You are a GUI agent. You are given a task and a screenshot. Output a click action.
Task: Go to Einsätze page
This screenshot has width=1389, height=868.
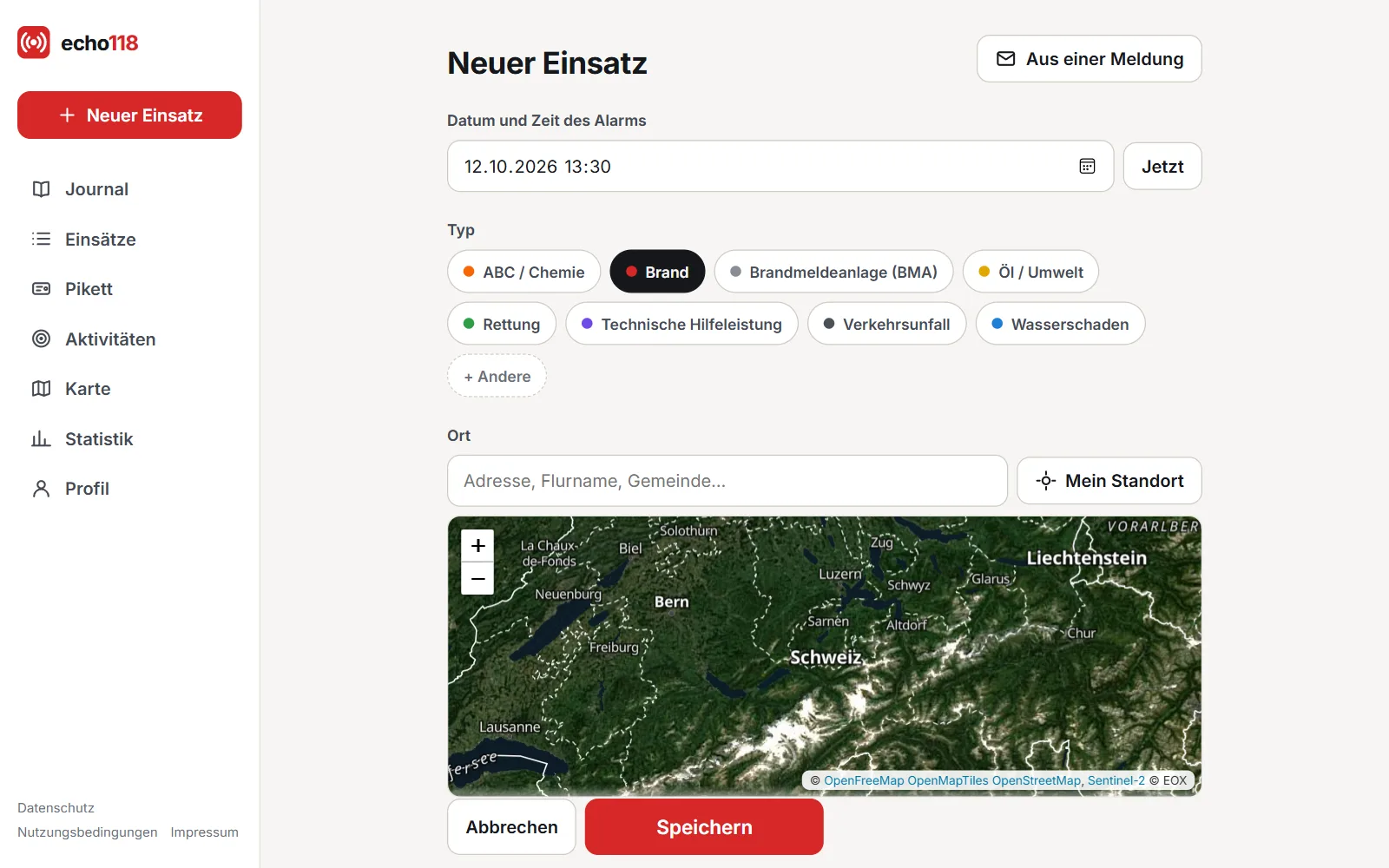pos(129,239)
